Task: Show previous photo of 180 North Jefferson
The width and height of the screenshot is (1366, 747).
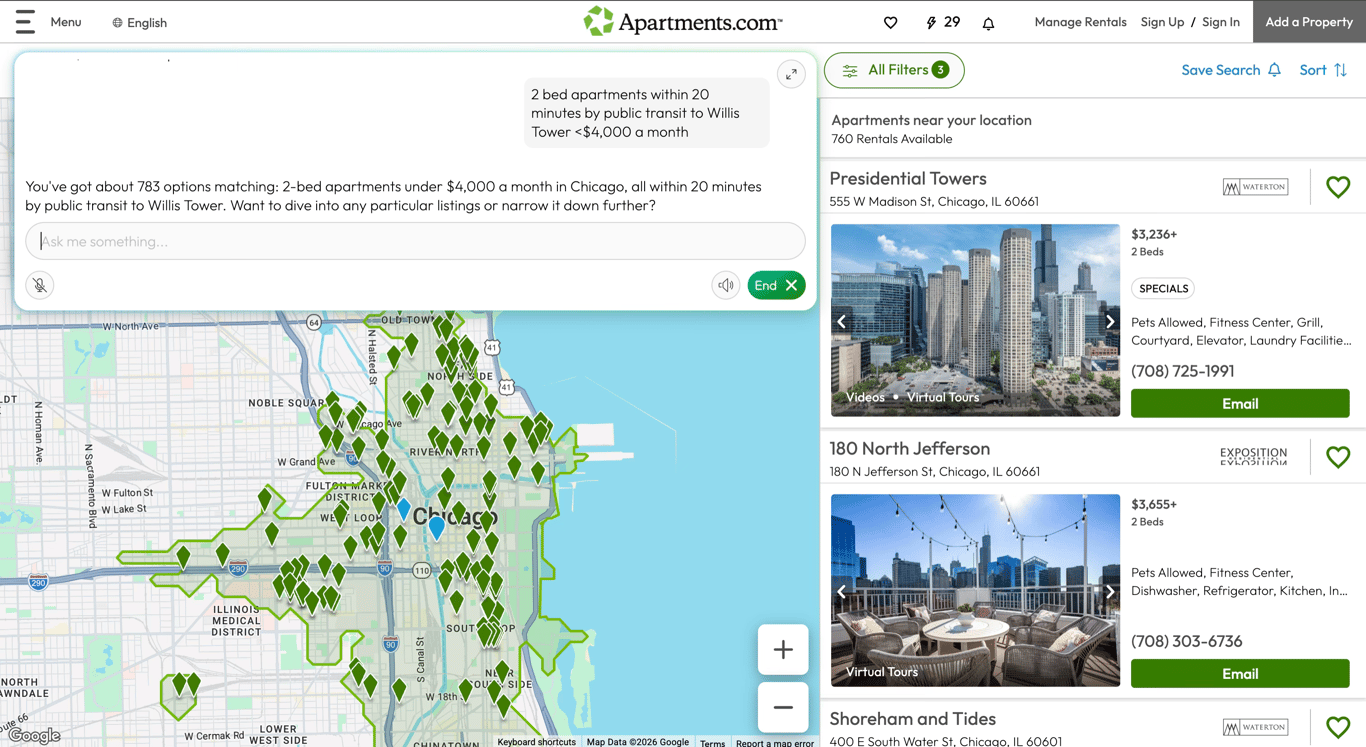Action: pos(842,591)
